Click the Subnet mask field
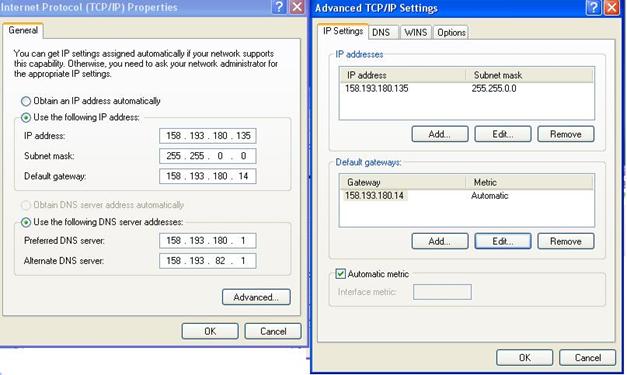Image resolution: width=627 pixels, height=375 pixels. click(208, 156)
